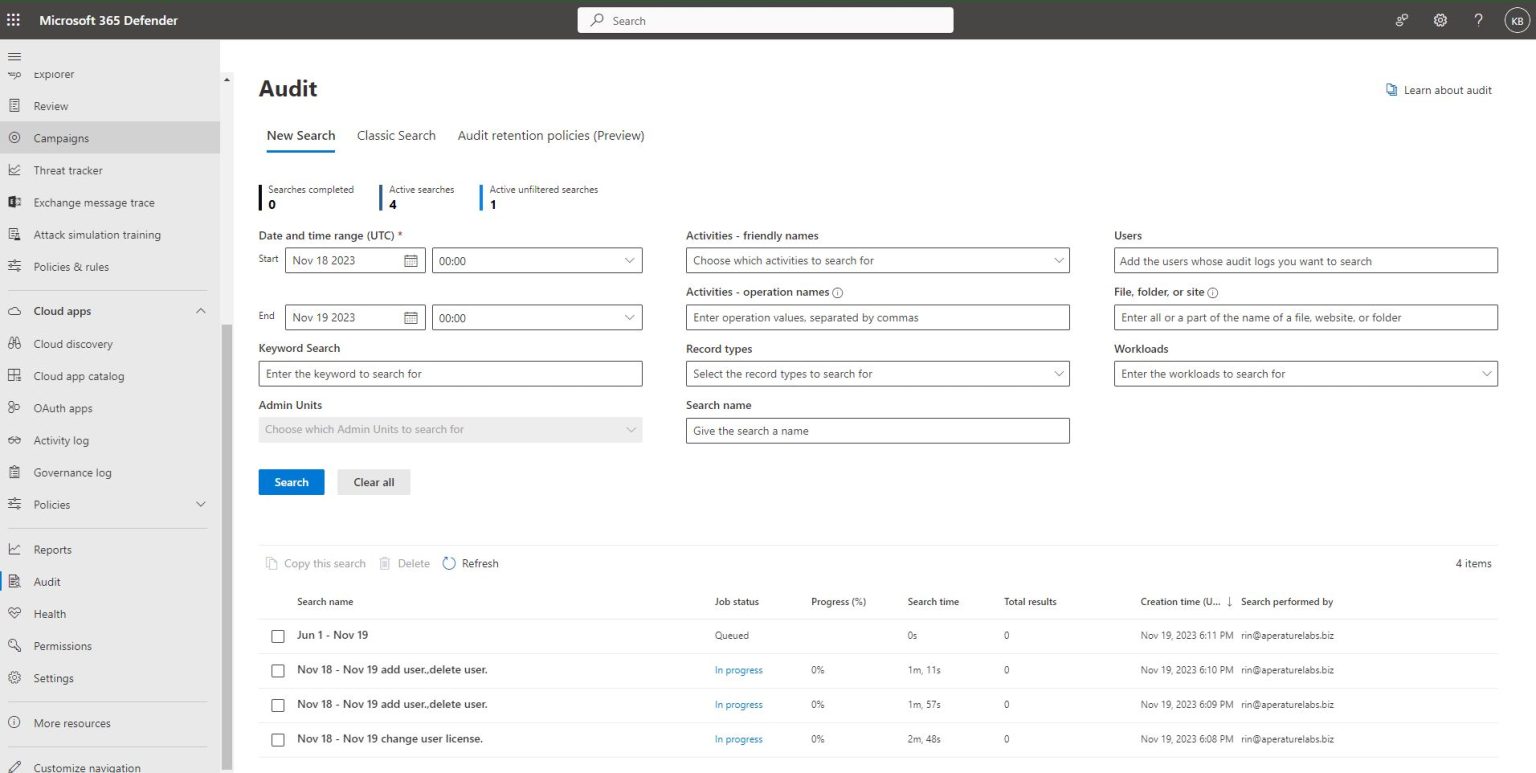The width and height of the screenshot is (1536, 773).
Task: Click the Settings gear icon in sidebar
Action: pyautogui.click(x=14, y=678)
